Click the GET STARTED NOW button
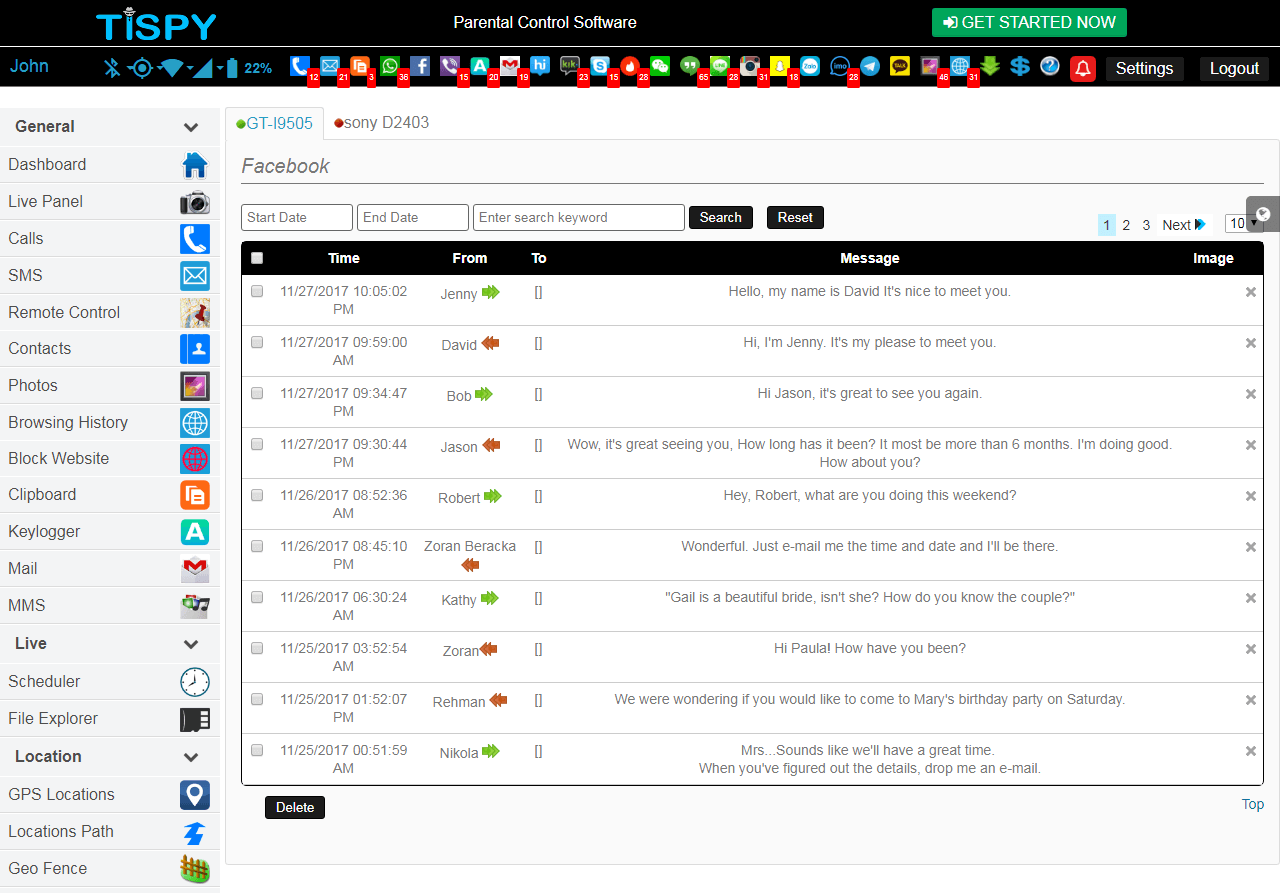 click(x=1029, y=22)
